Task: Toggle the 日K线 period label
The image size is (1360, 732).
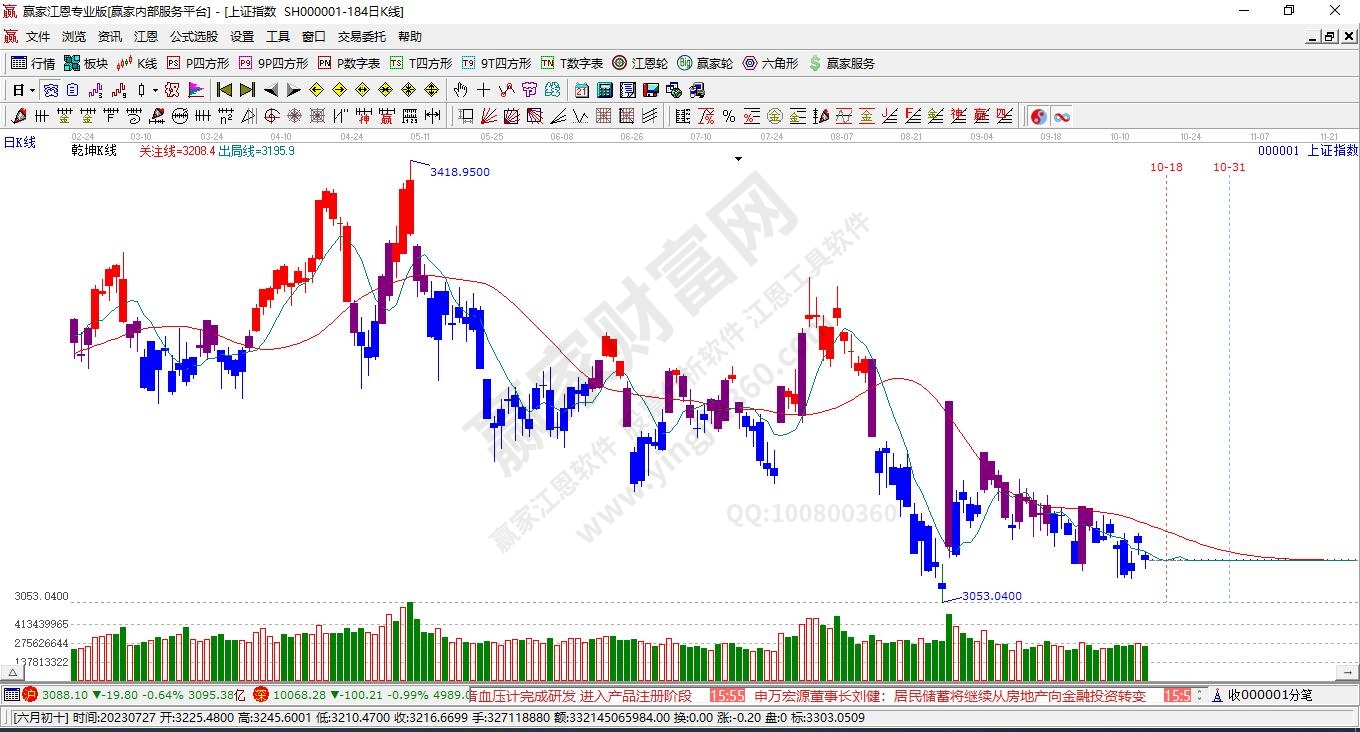Action: (19, 142)
